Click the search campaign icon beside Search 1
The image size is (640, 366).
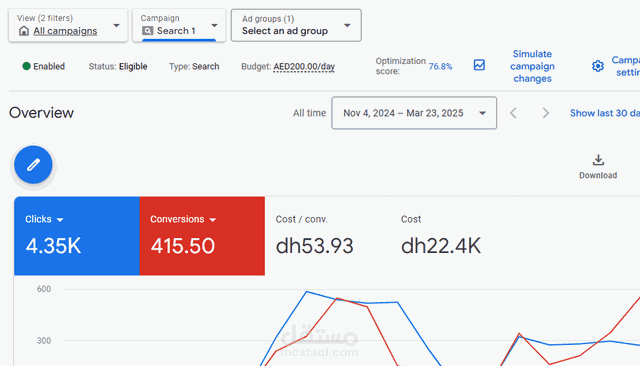coord(147,31)
